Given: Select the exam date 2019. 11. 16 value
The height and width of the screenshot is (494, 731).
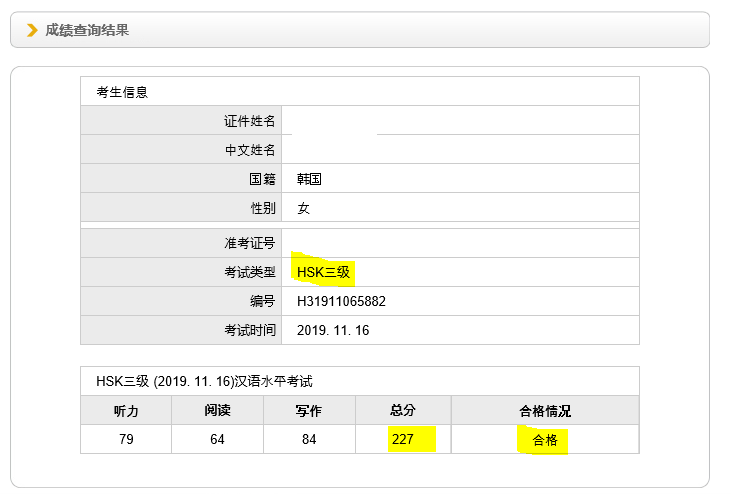Looking at the screenshot, I should [333, 330].
